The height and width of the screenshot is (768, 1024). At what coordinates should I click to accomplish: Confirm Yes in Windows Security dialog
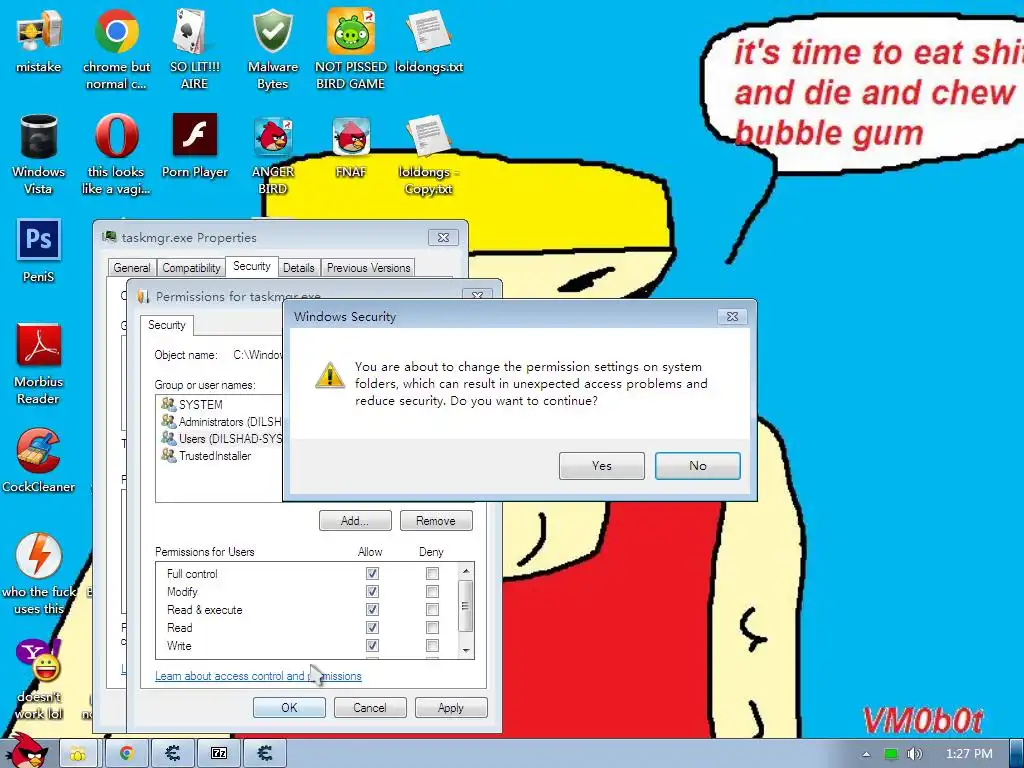click(x=601, y=466)
